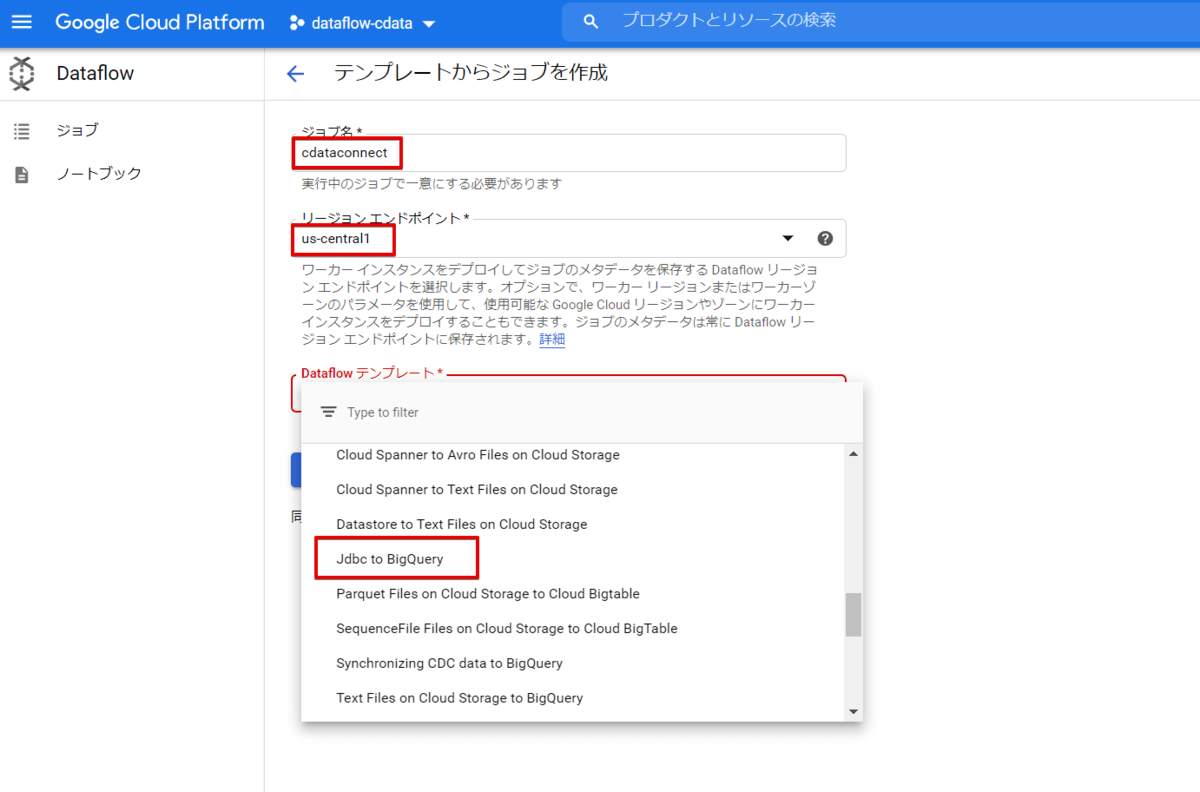1200x792 pixels.
Task: Click the Dataflow product heading
Action: click(x=95, y=73)
